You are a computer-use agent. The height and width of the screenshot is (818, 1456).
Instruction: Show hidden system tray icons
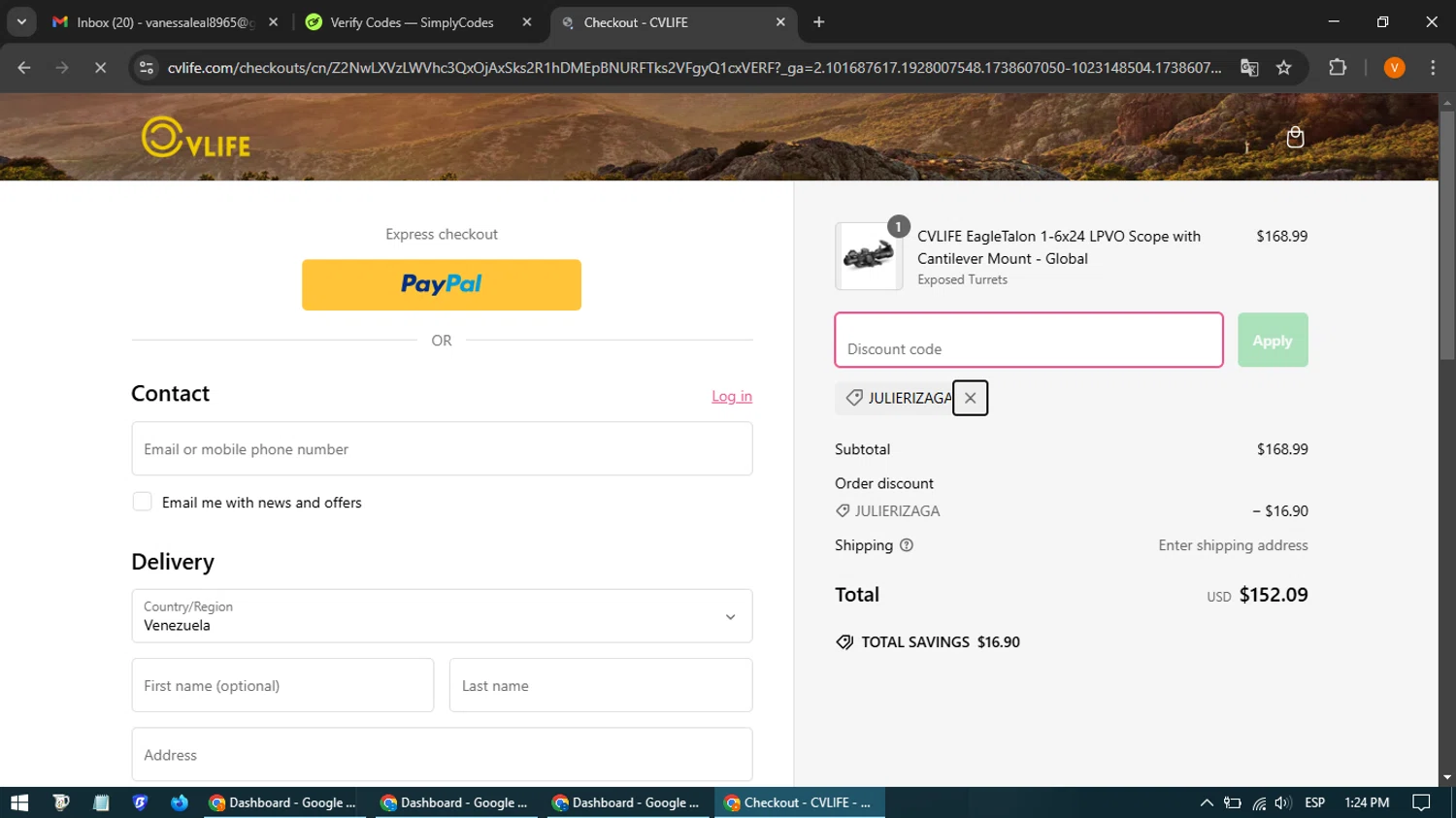[x=1207, y=802]
